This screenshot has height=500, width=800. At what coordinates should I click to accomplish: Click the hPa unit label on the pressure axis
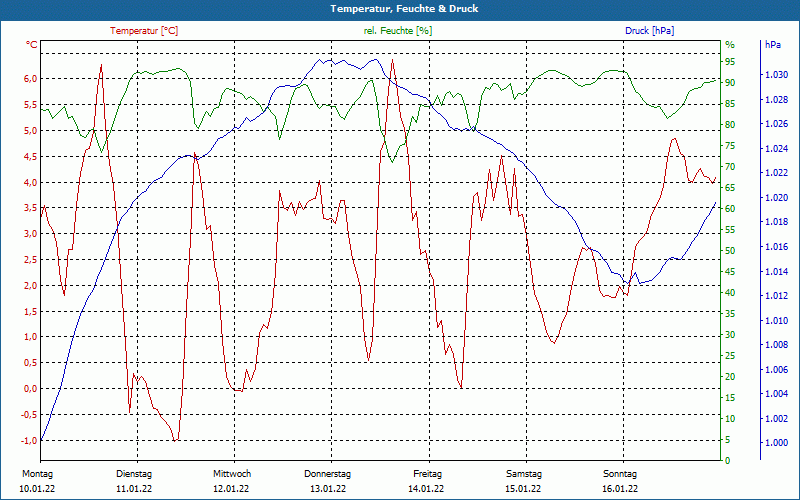[x=772, y=45]
